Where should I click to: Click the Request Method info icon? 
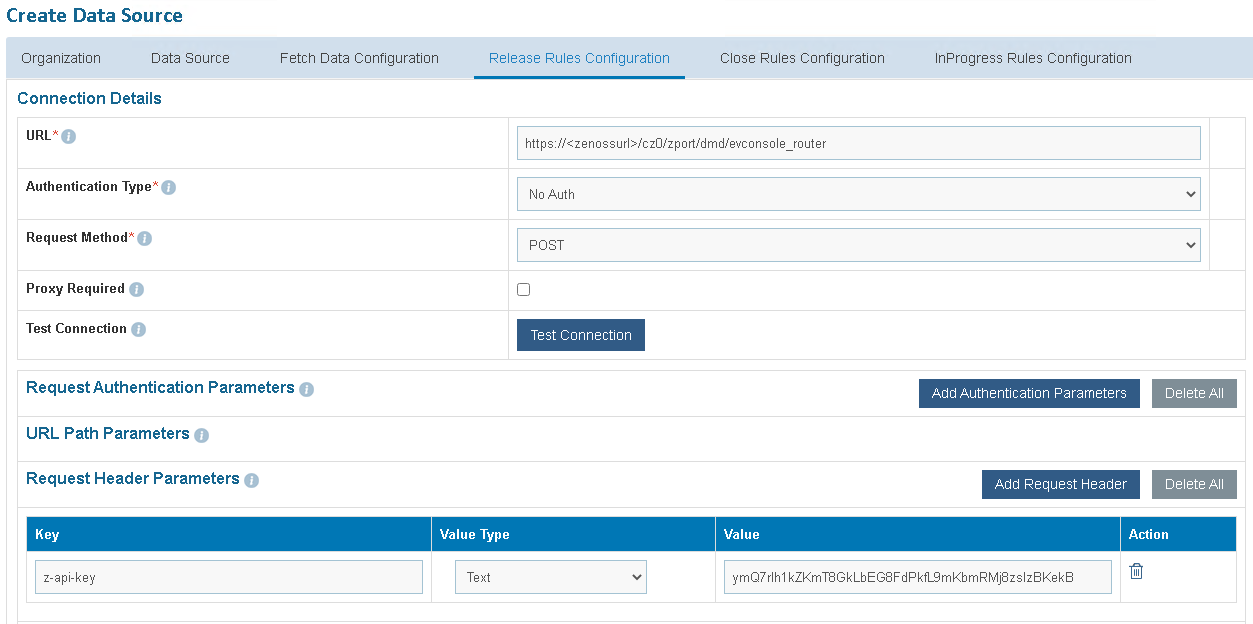(x=145, y=239)
